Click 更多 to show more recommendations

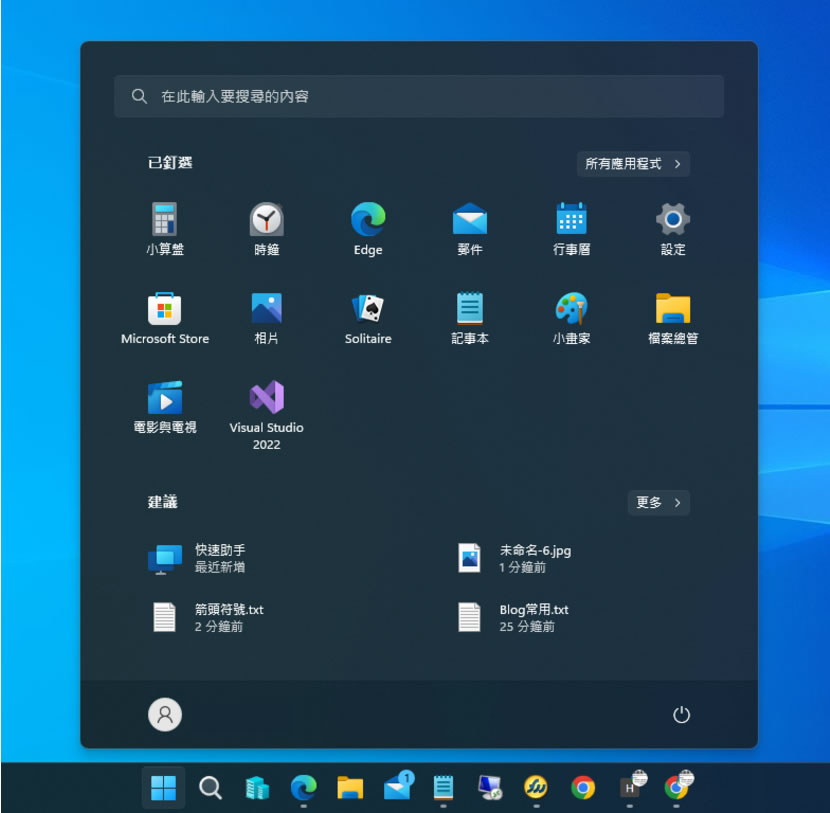coord(658,502)
